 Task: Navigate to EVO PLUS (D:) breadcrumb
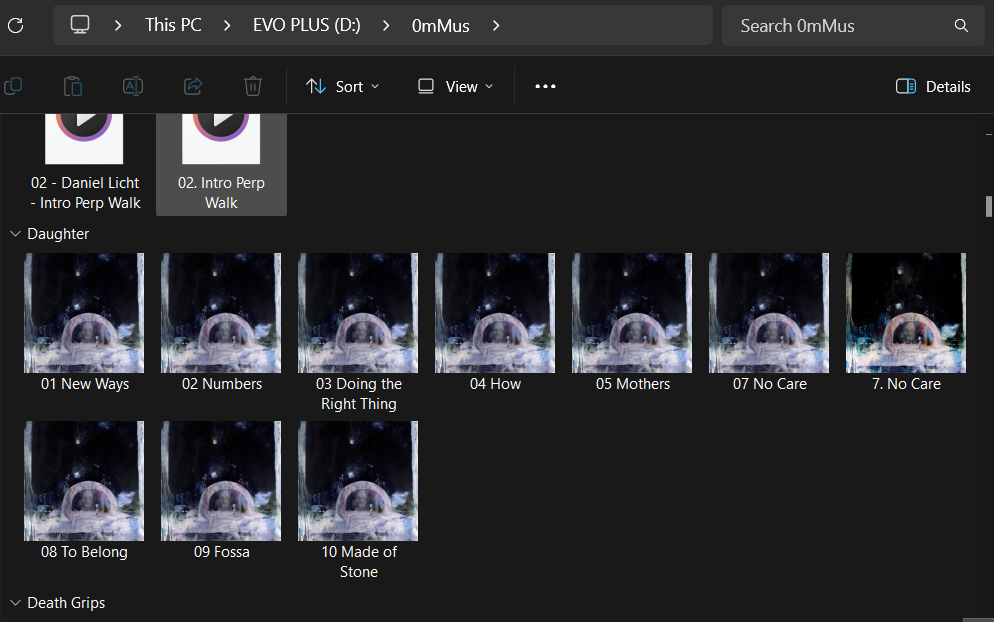point(307,25)
